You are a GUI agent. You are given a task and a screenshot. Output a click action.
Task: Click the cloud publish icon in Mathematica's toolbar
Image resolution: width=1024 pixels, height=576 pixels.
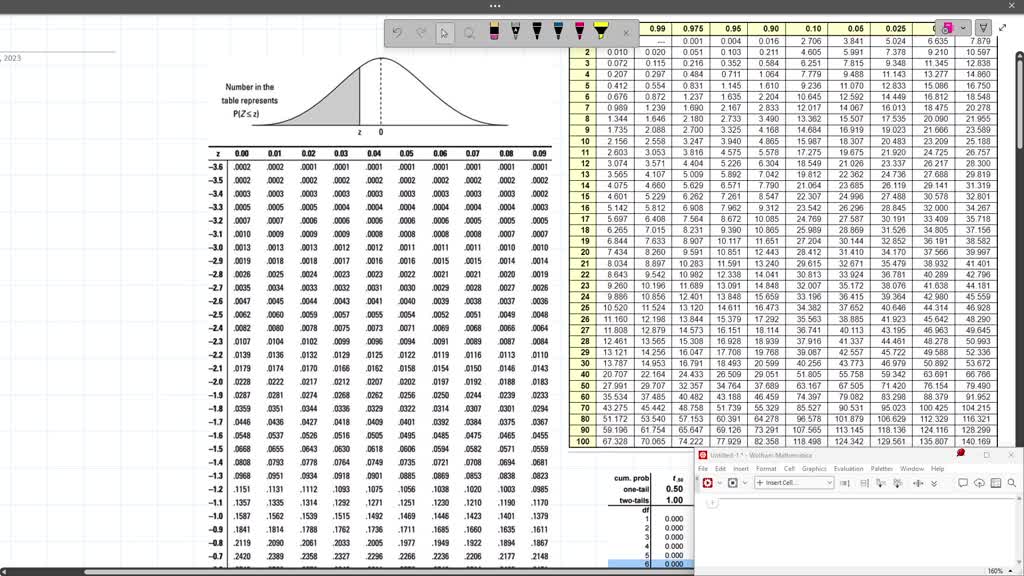coord(980,484)
